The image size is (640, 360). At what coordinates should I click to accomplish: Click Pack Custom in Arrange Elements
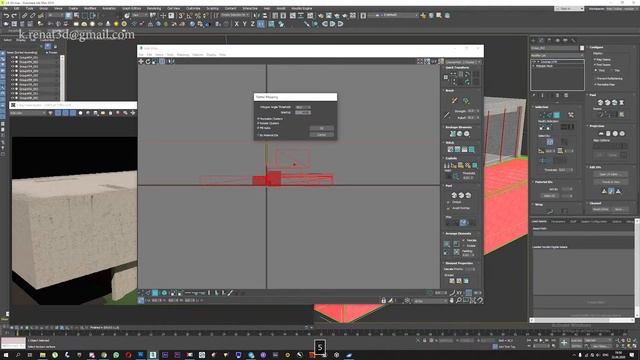pyautogui.click(x=447, y=244)
